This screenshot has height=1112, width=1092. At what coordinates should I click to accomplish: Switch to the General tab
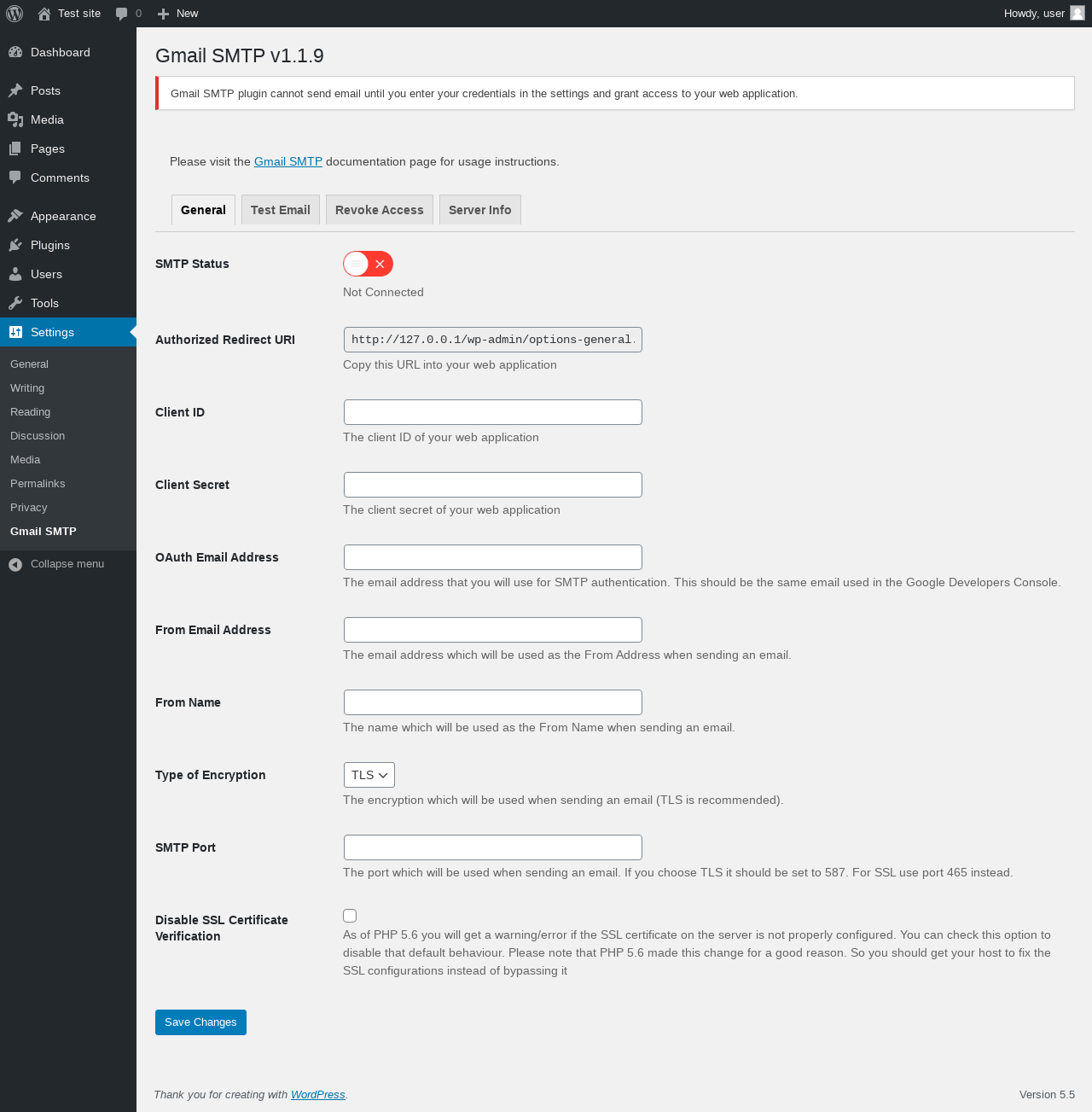click(x=203, y=210)
